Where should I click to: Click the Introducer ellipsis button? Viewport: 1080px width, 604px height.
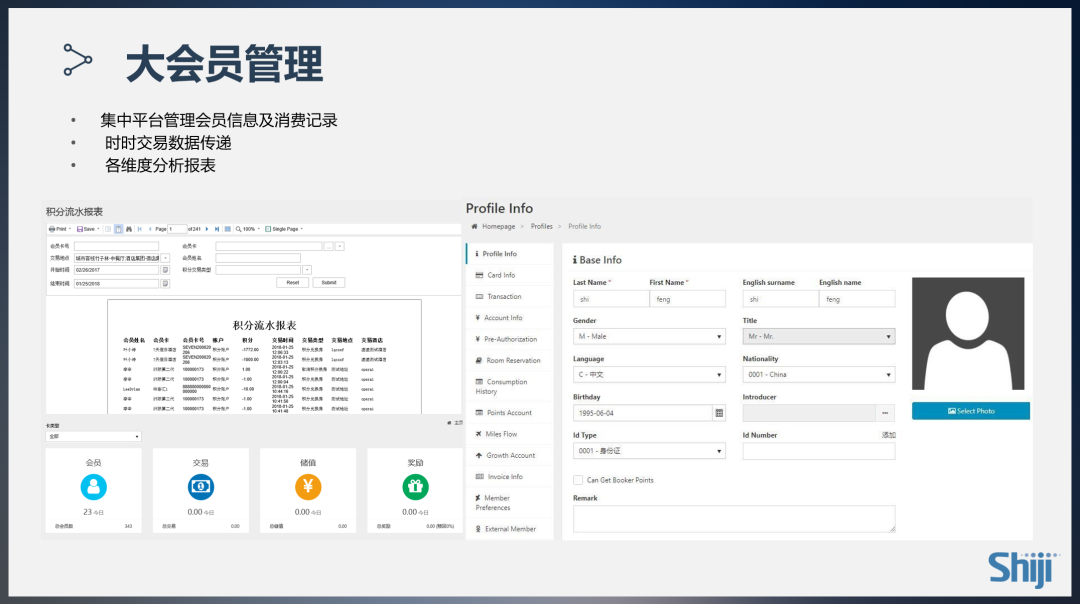pyautogui.click(x=885, y=413)
